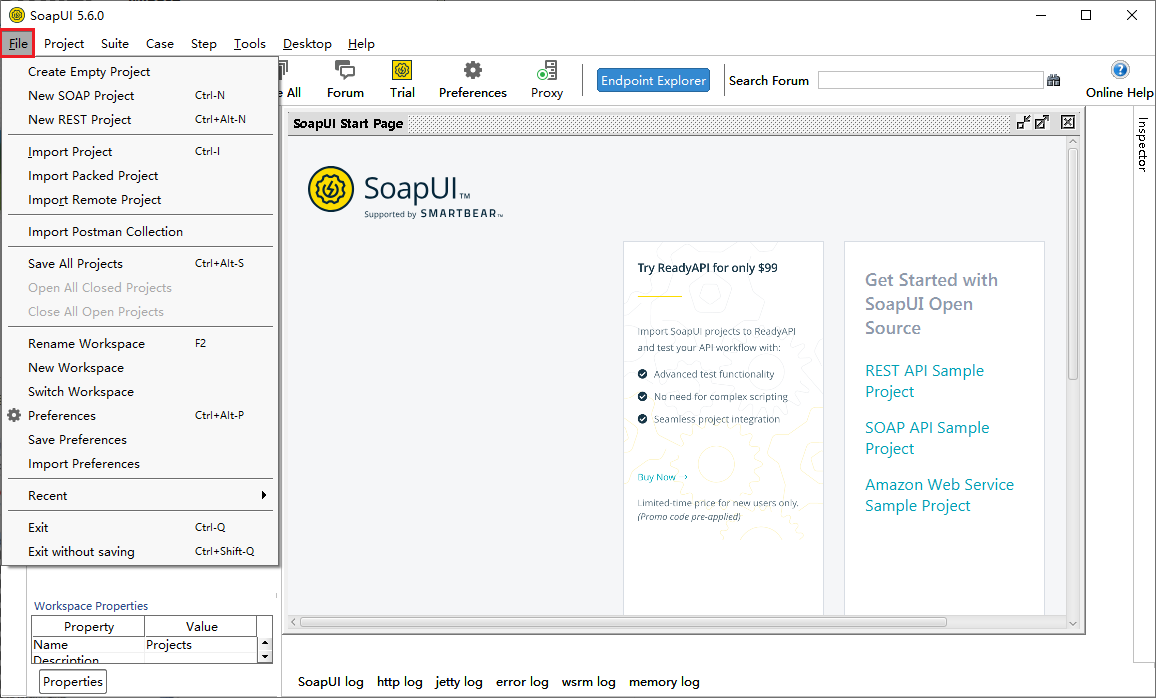Screen dimensions: 1156x698
Task: Select New REST Project
Action: click(140, 119)
